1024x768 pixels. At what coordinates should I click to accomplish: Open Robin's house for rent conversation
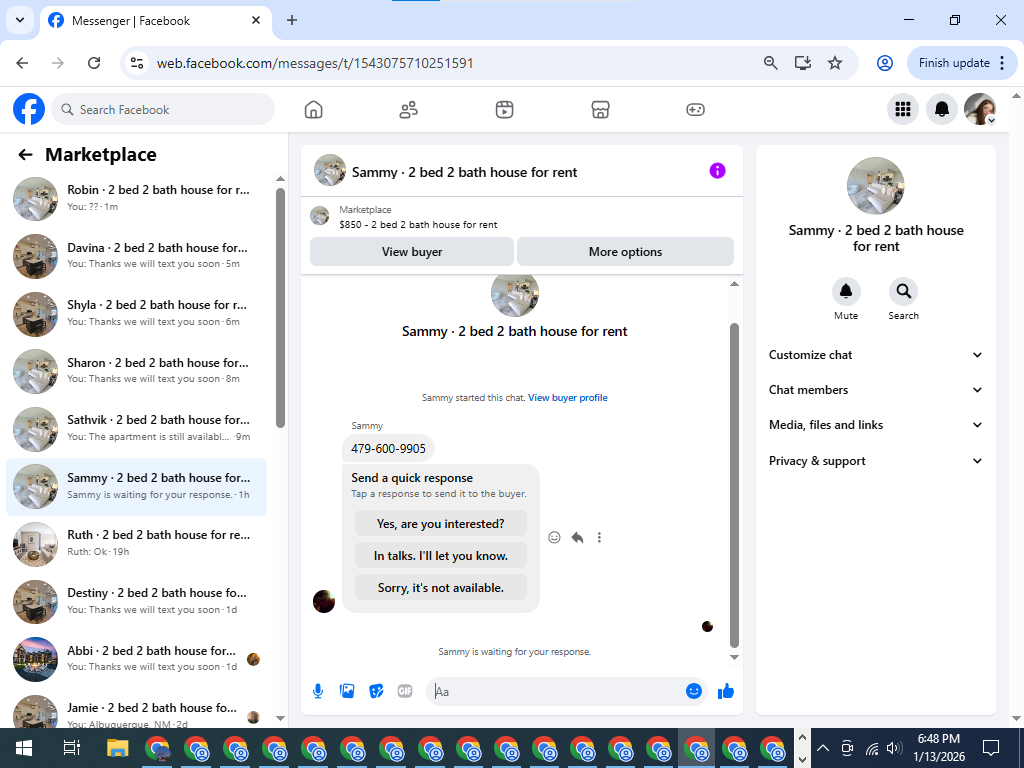137,199
